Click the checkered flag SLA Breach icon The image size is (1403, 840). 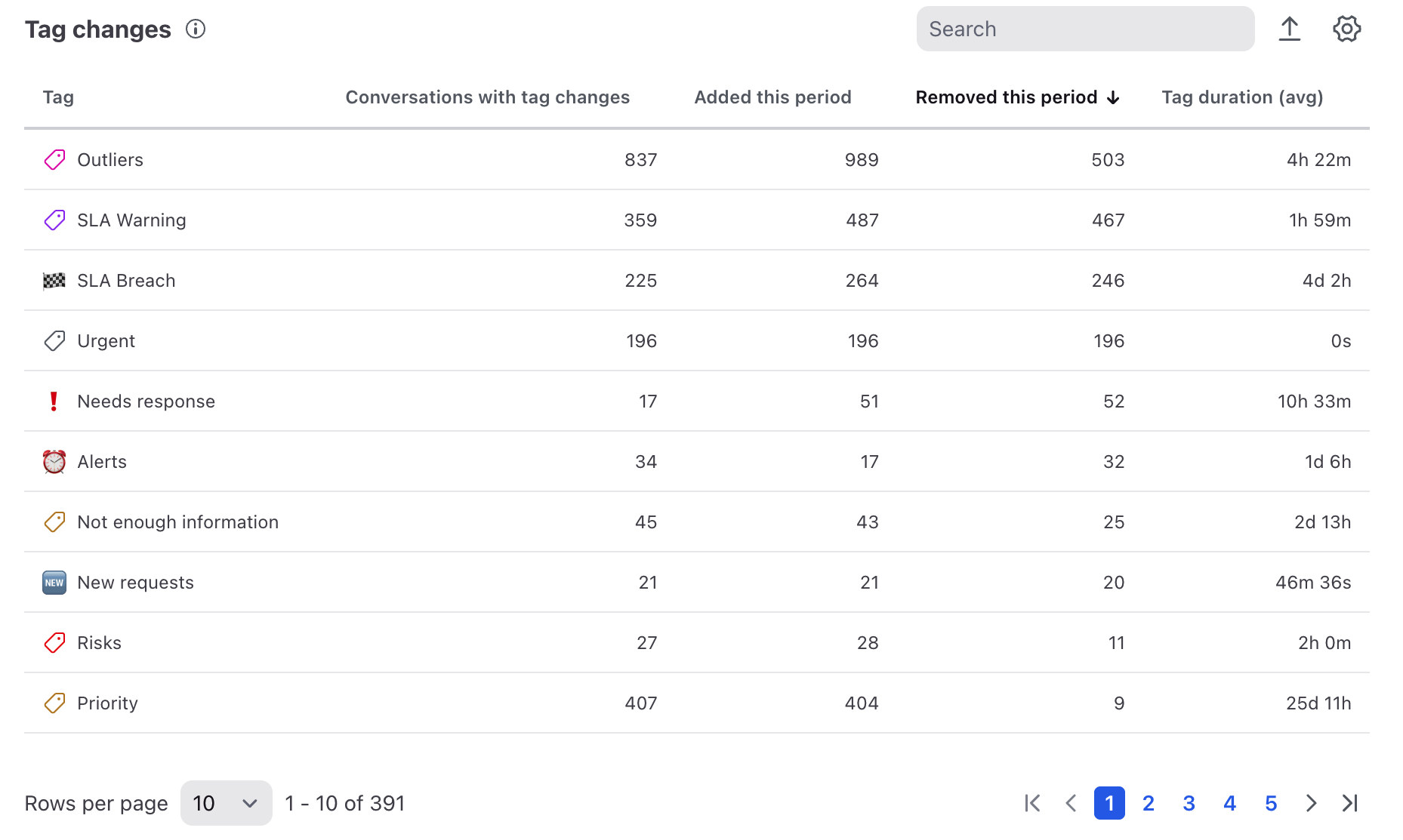tap(54, 281)
